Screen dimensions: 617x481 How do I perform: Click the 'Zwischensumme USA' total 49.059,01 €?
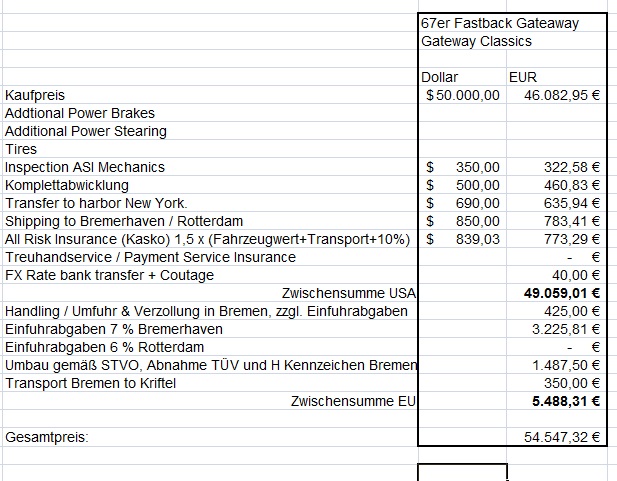(561, 293)
